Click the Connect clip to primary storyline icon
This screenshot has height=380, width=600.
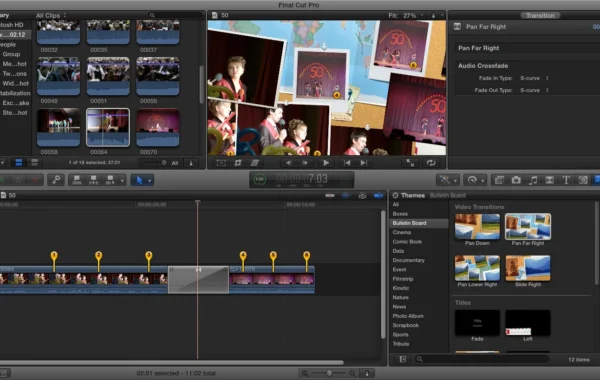(x=77, y=180)
